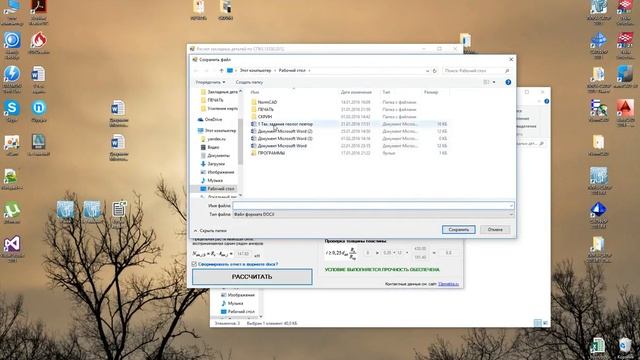Screen dimensions: 640x360
Task: Click the Сохранить button
Action: [458, 230]
